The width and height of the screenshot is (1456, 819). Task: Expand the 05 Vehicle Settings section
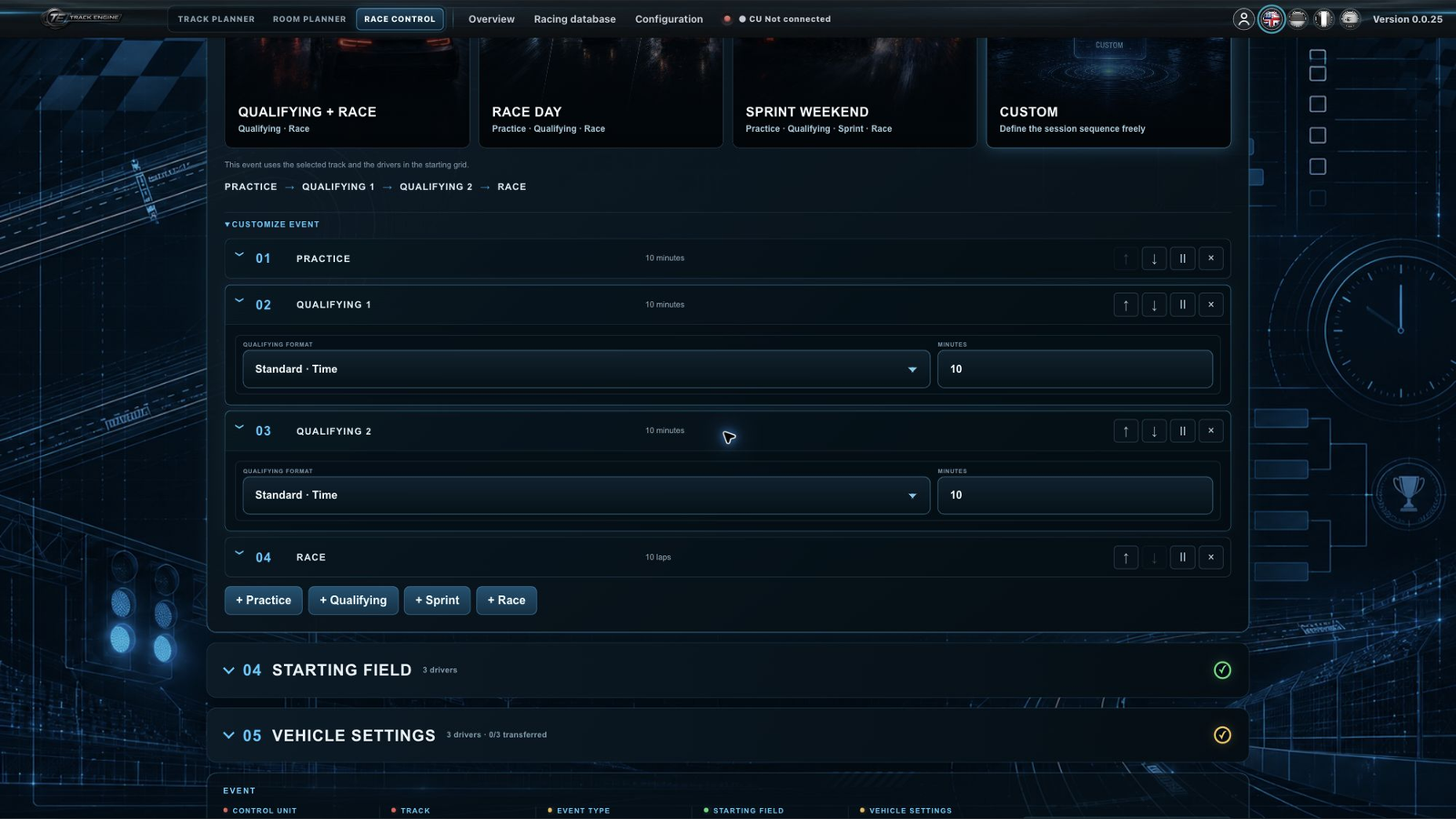(228, 735)
